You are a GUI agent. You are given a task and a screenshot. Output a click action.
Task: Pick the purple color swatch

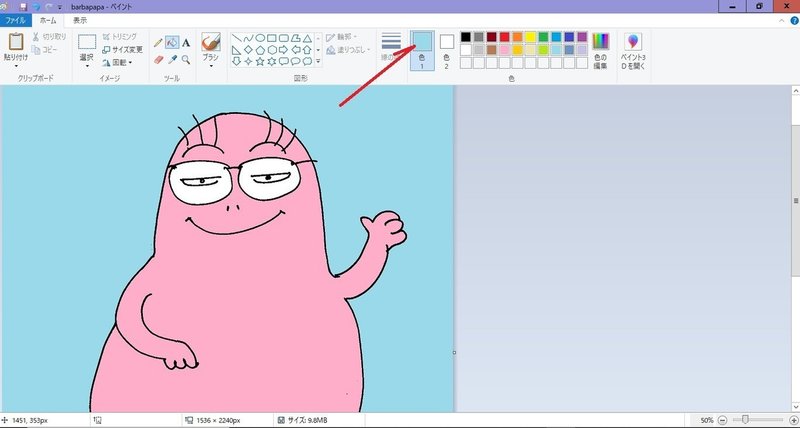click(x=582, y=37)
